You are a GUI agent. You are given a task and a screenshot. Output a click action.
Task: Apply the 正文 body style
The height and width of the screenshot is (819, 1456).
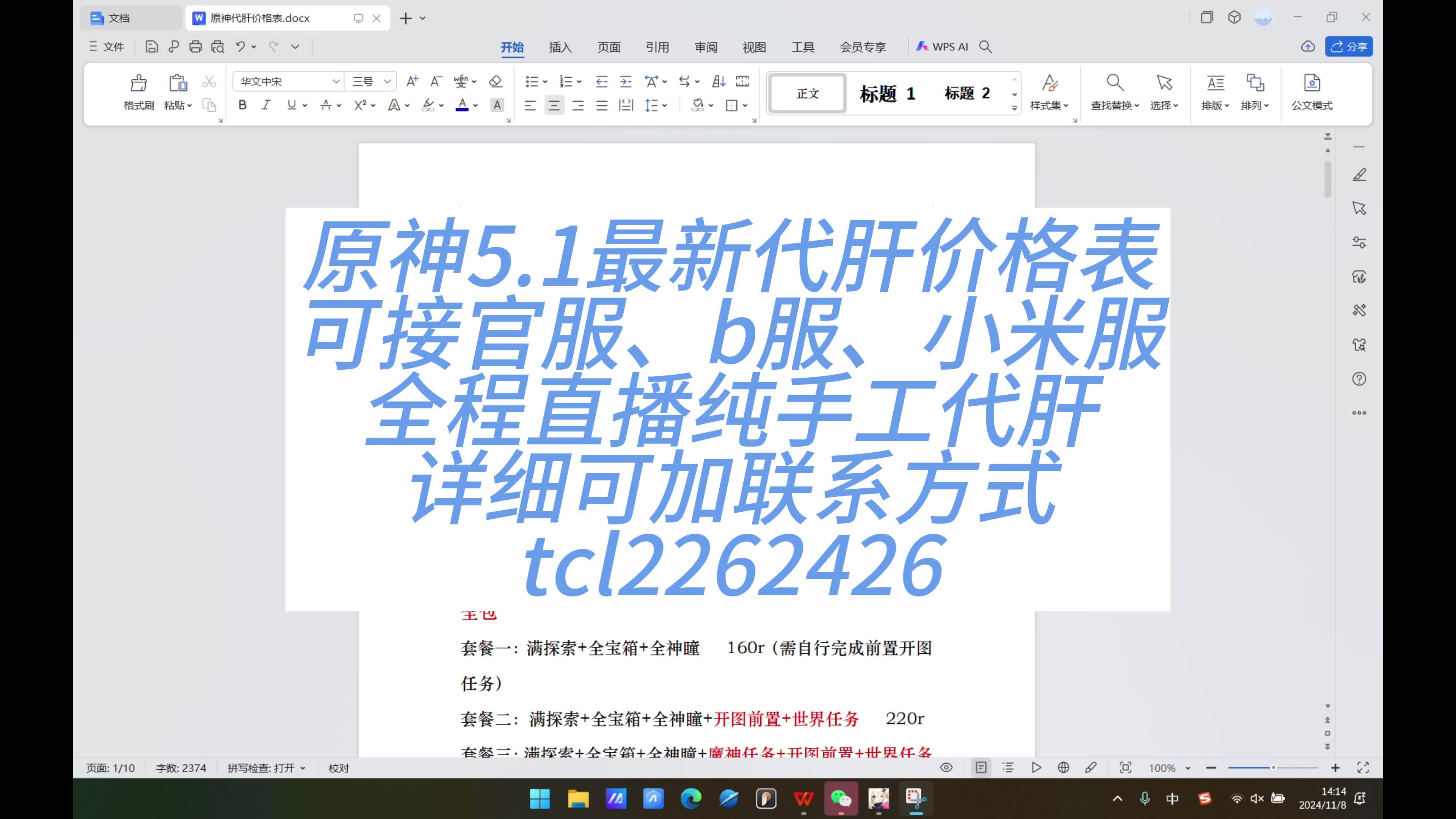tap(807, 93)
